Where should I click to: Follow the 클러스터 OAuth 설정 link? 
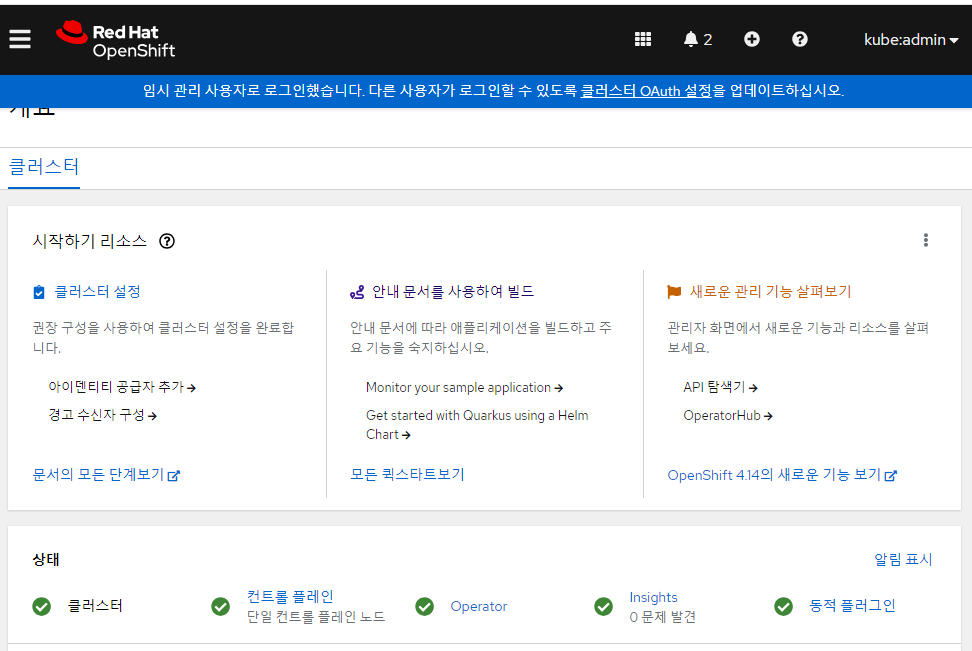pyautogui.click(x=645, y=91)
